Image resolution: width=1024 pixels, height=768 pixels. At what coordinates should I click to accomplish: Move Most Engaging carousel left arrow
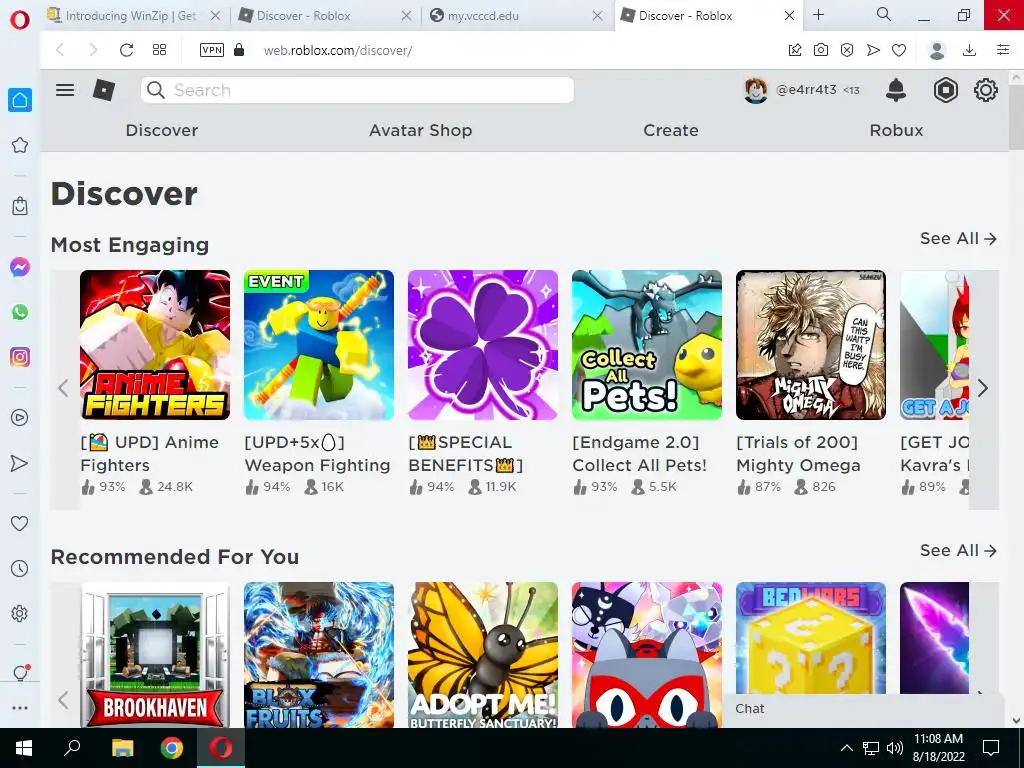(x=63, y=389)
